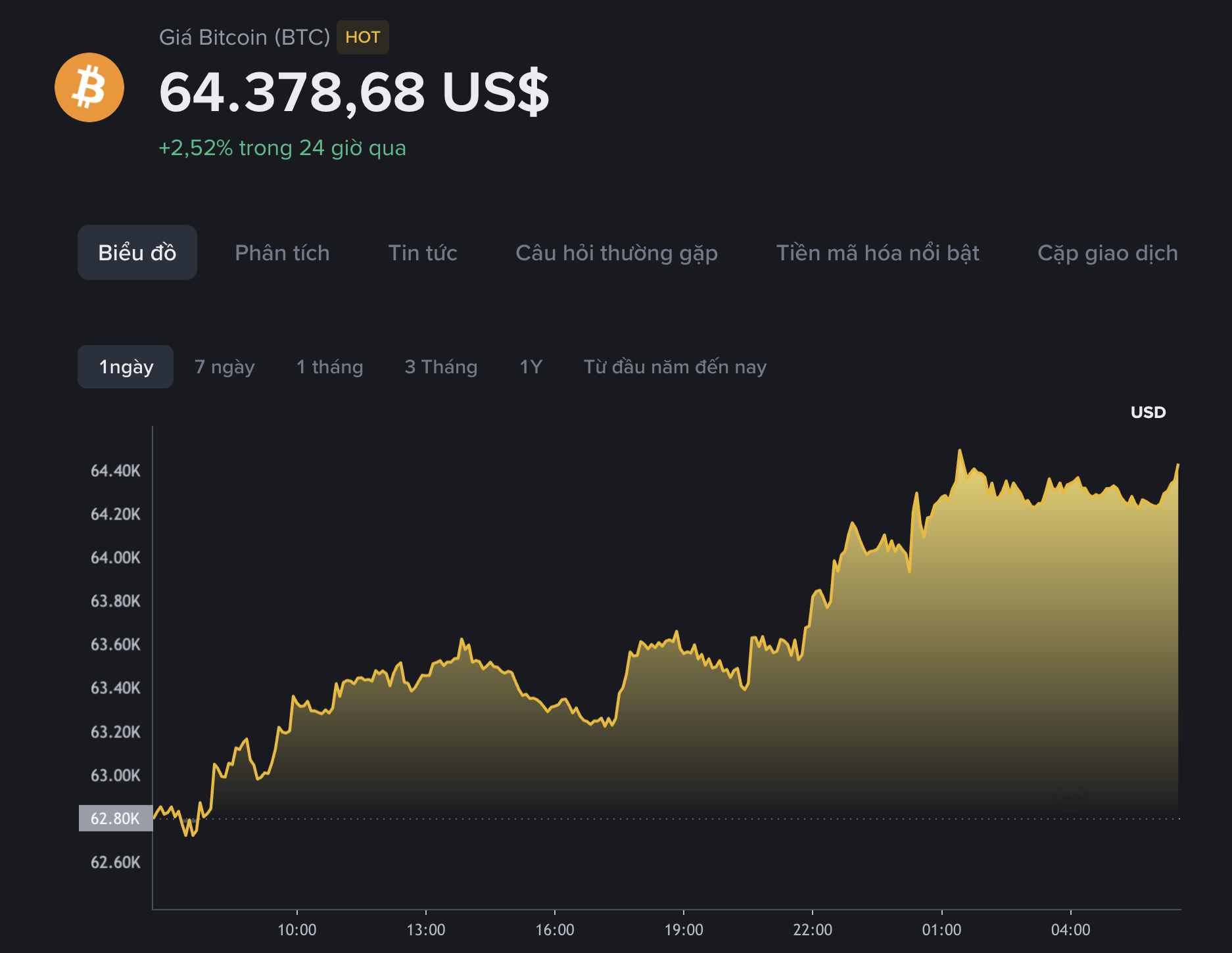Click the price 64.378,68 US$
The width and height of the screenshot is (1232, 953).
pos(354,92)
